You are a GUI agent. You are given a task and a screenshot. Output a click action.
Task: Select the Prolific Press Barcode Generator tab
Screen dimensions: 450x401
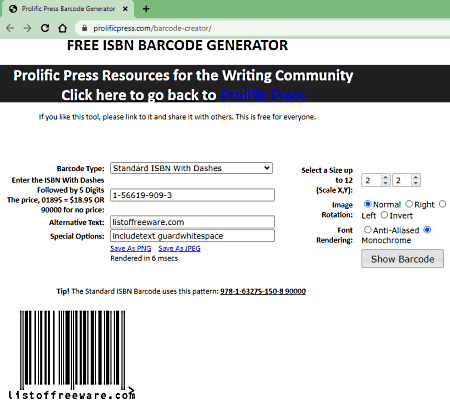tap(68, 9)
